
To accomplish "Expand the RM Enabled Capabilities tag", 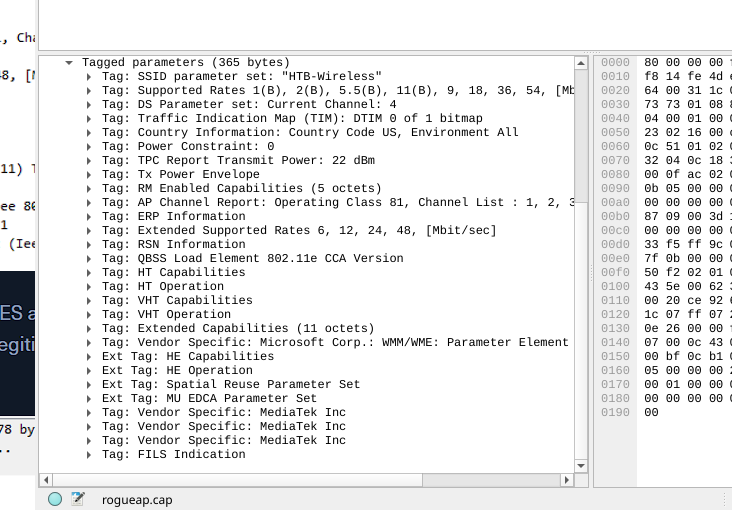I will tap(89, 189).
